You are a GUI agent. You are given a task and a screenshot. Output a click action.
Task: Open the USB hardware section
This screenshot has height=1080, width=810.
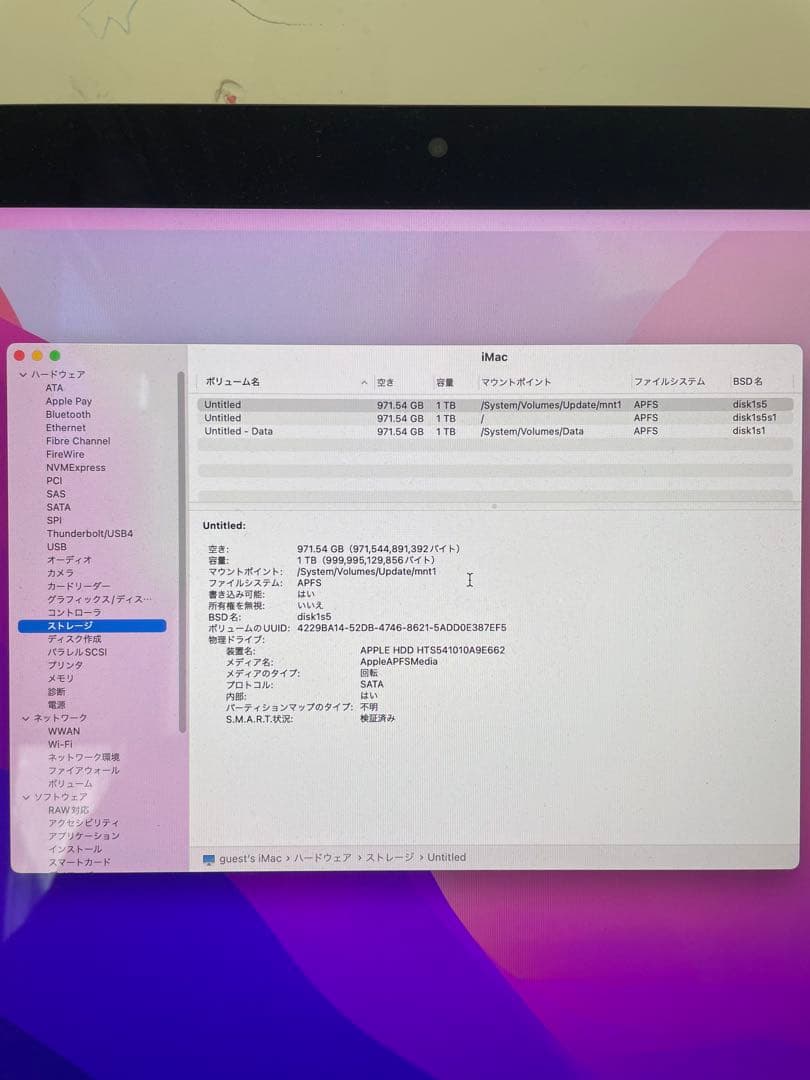click(x=58, y=547)
